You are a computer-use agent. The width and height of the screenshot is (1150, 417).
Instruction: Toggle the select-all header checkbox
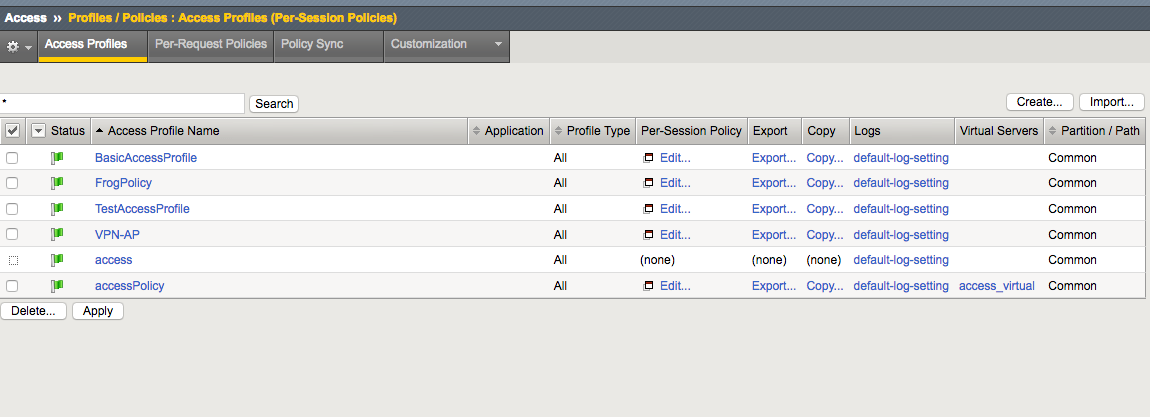12,130
